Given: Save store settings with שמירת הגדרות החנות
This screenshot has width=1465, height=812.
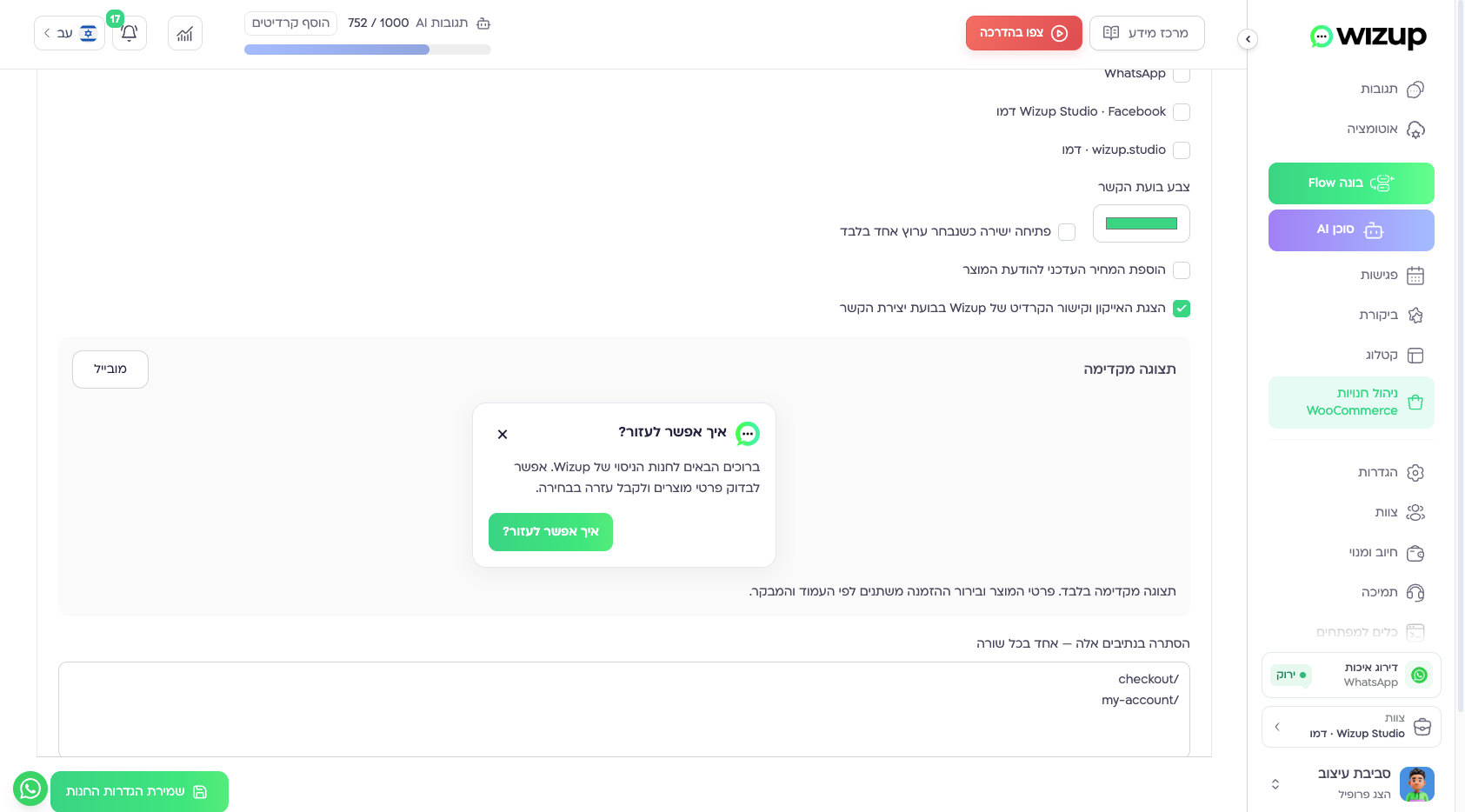Looking at the screenshot, I should pos(139,792).
